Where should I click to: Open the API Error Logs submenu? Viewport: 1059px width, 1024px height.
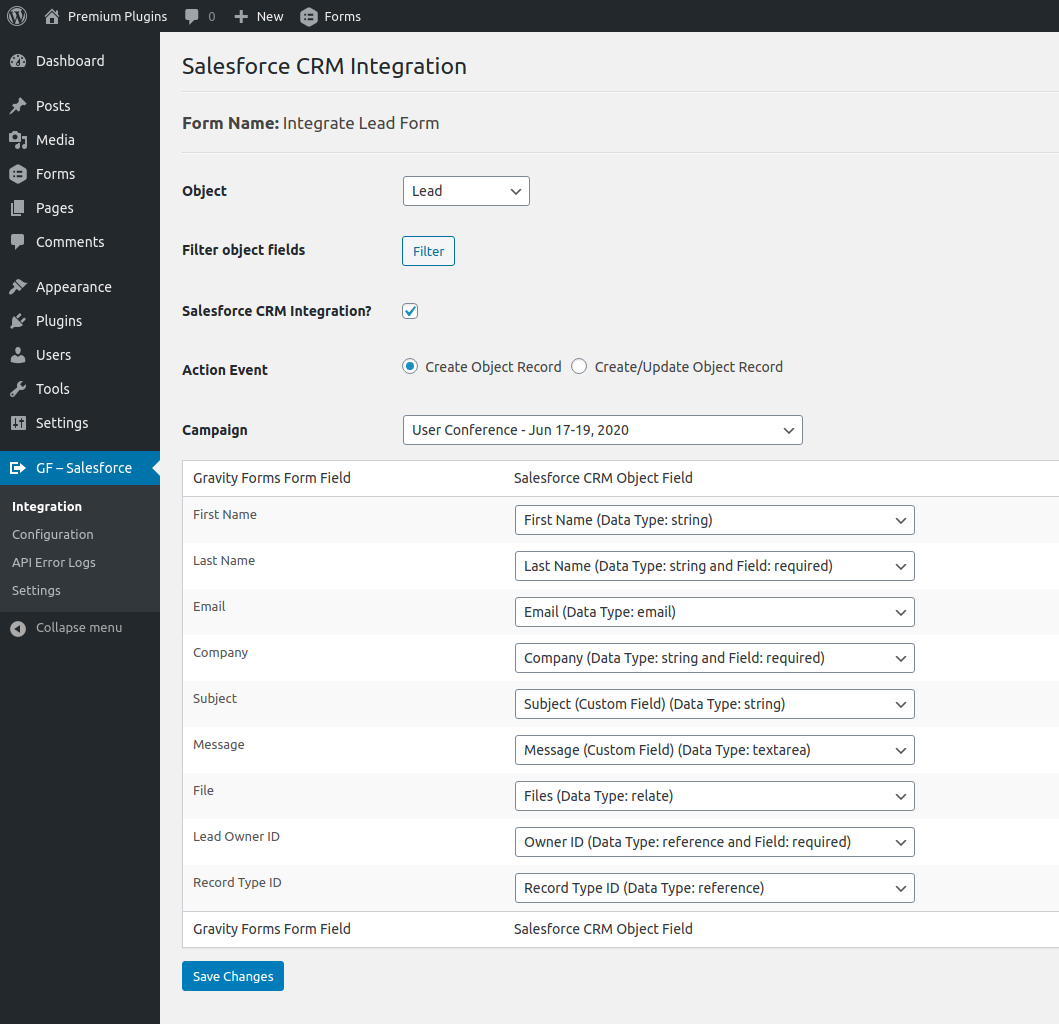click(54, 563)
